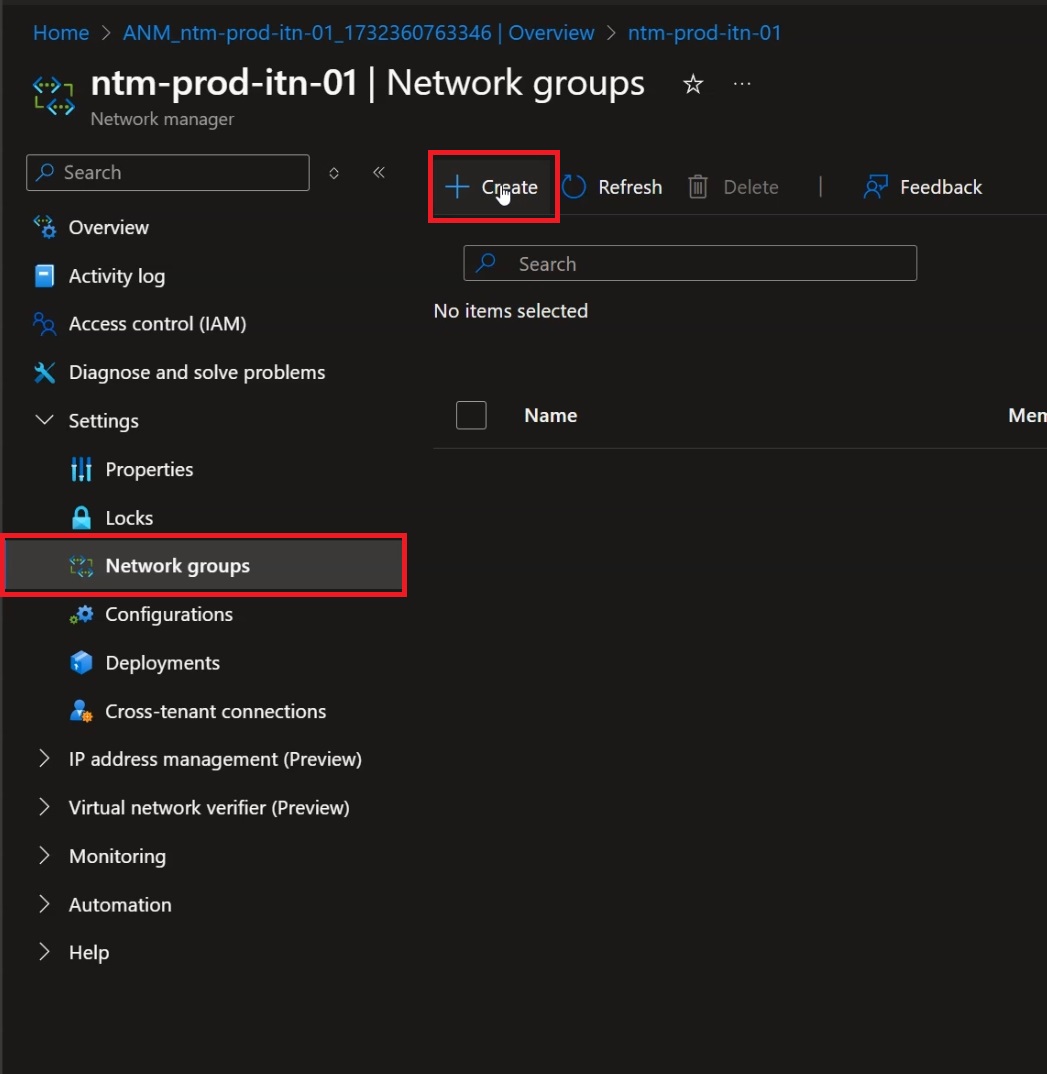Screen dimensions: 1047x1074
Task: Click the Create button
Action: point(493,187)
